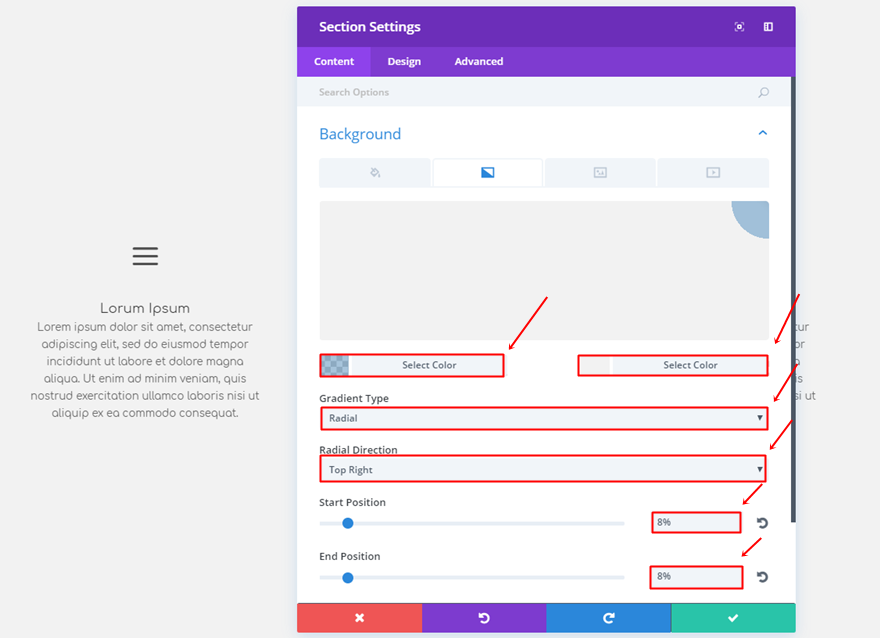Click the first gradient color swatch
The image size is (880, 638).
335,365
